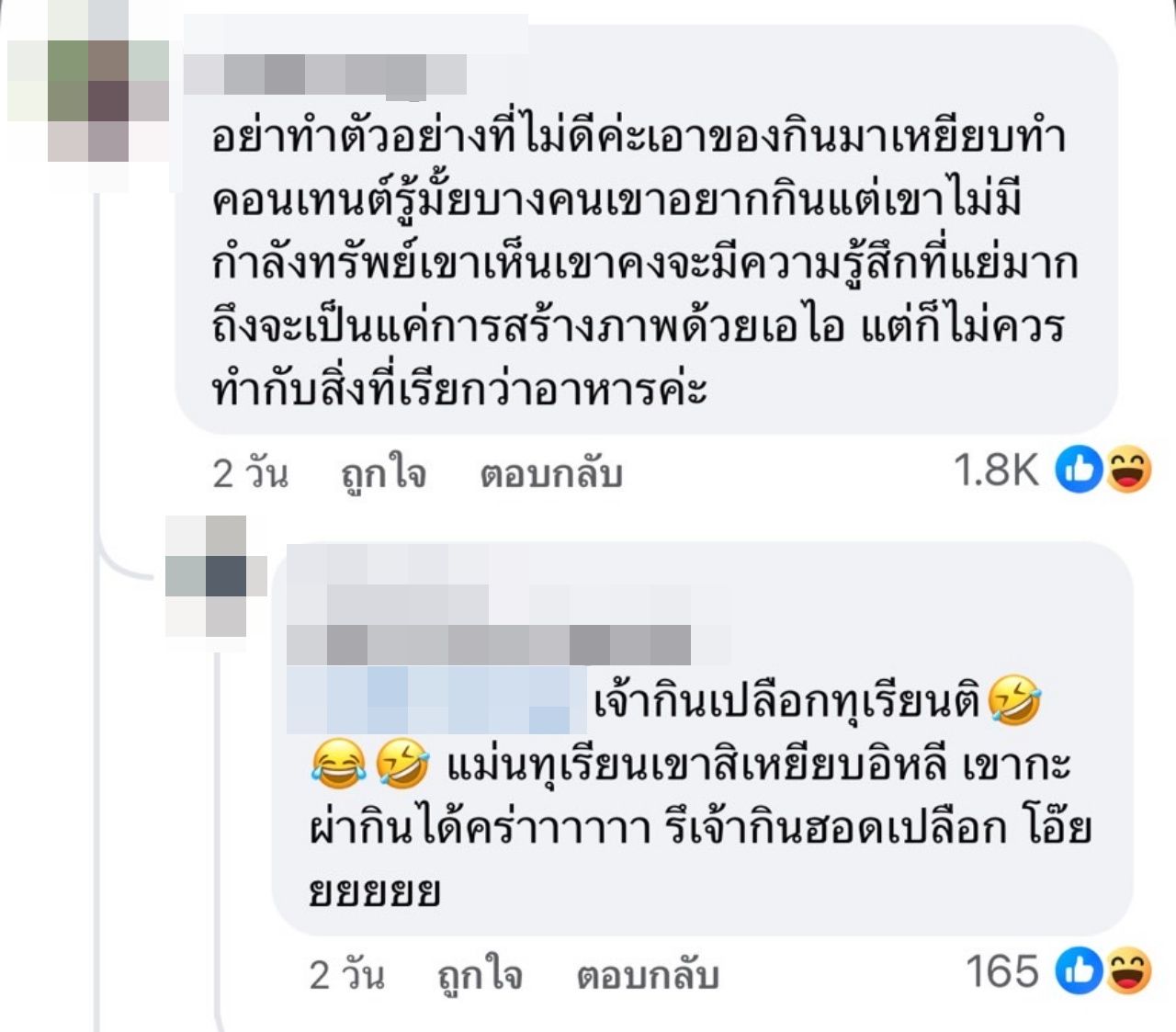1176x1032 pixels.
Task: Like the first comment via ถูกใจ
Action: (383, 473)
